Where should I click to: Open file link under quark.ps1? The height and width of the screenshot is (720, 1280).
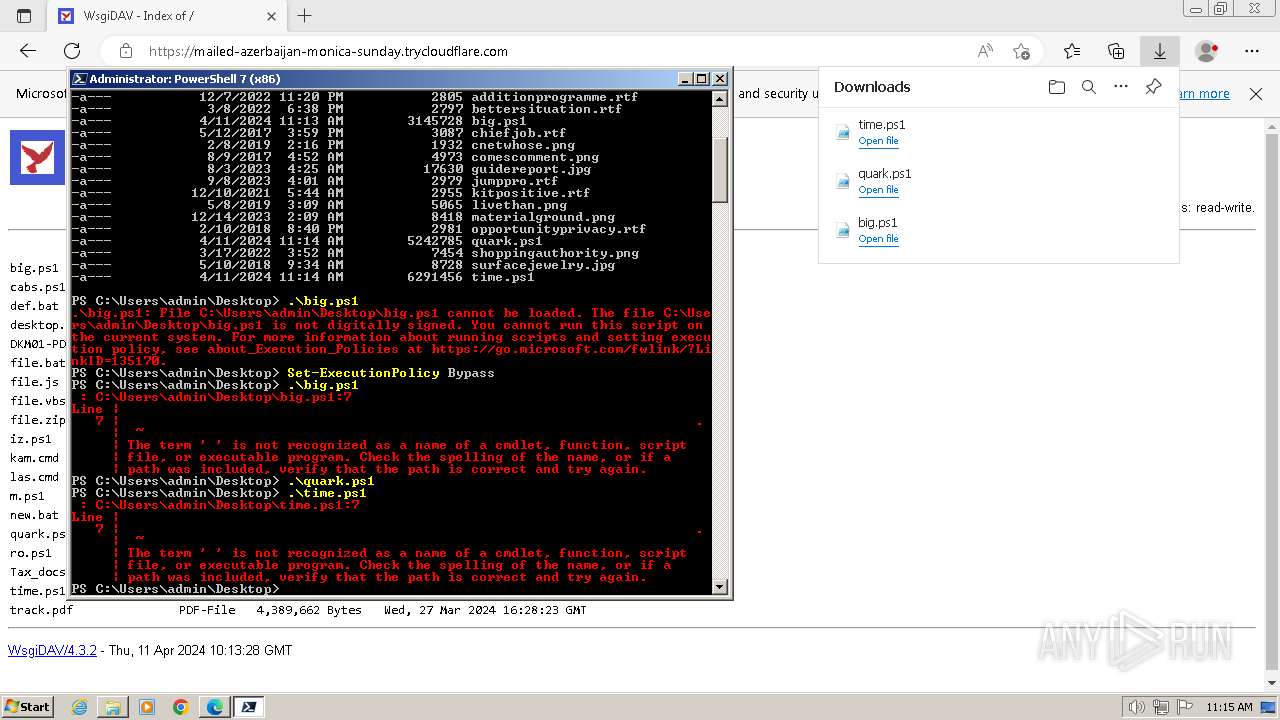coord(878,190)
